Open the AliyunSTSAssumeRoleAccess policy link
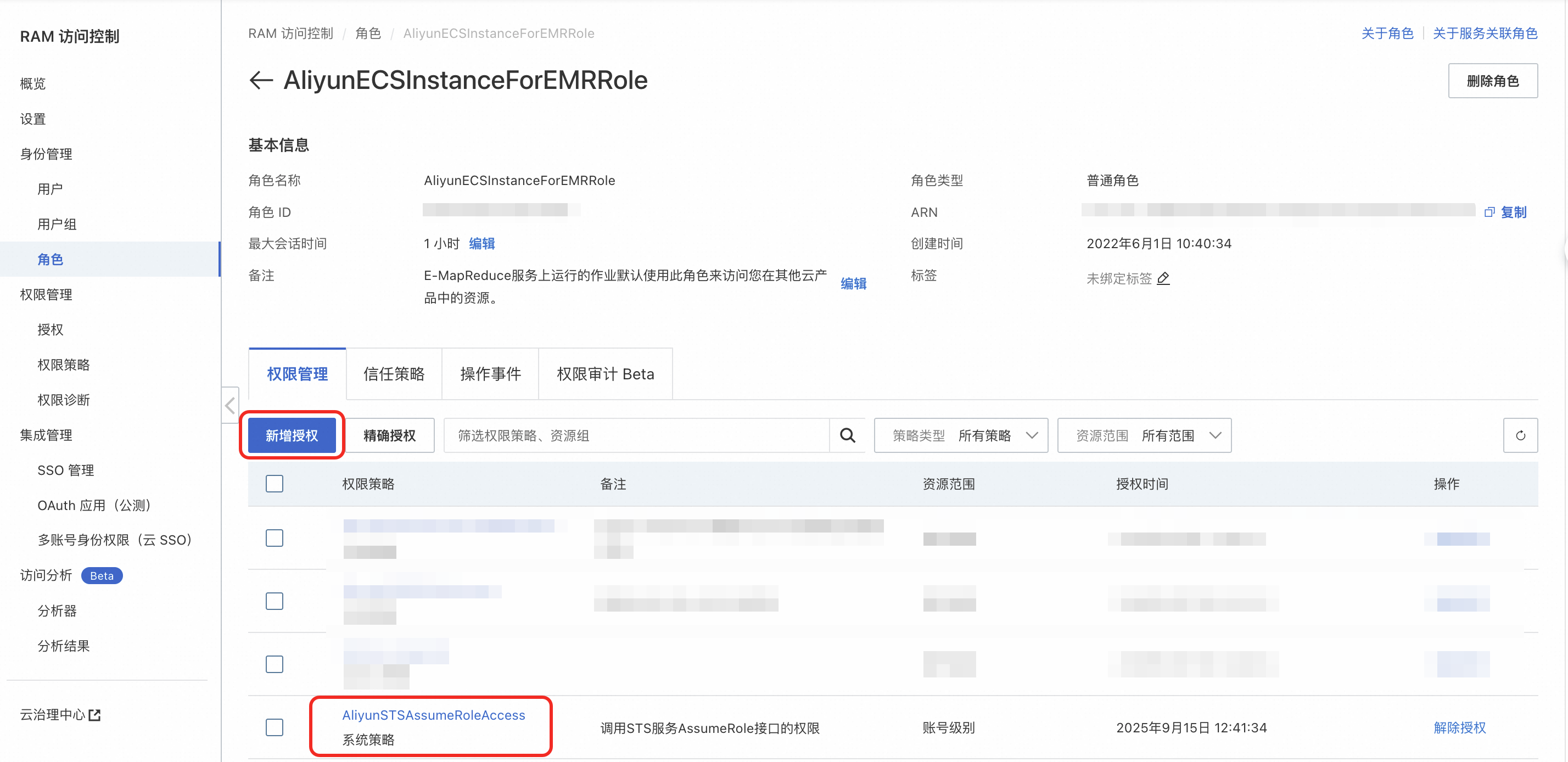 (x=433, y=715)
